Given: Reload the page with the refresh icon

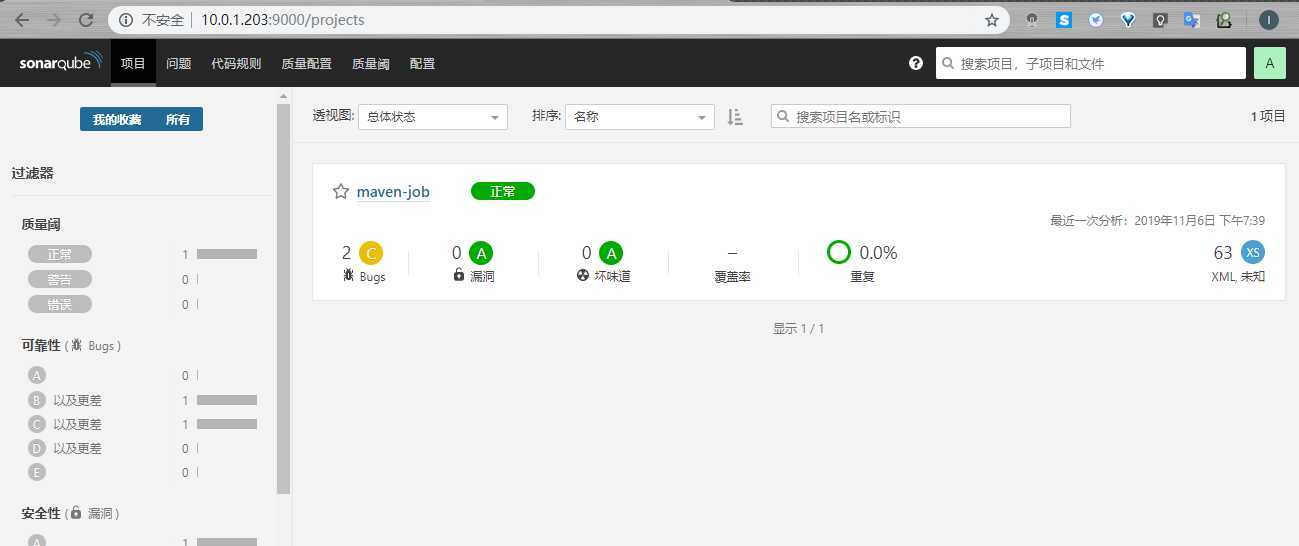Looking at the screenshot, I should tap(86, 19).
